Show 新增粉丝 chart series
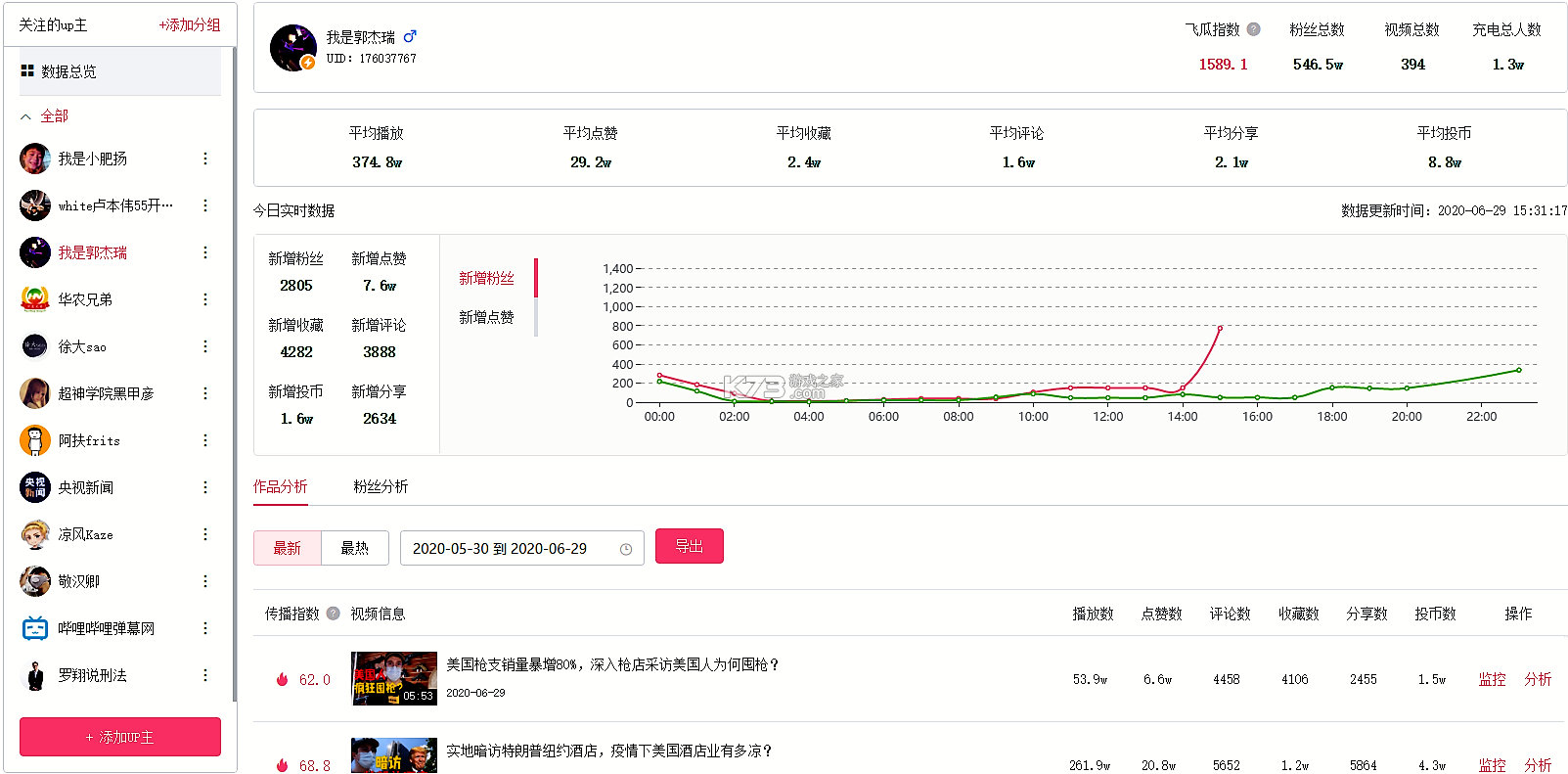This screenshot has width=1568, height=774. 487,278
